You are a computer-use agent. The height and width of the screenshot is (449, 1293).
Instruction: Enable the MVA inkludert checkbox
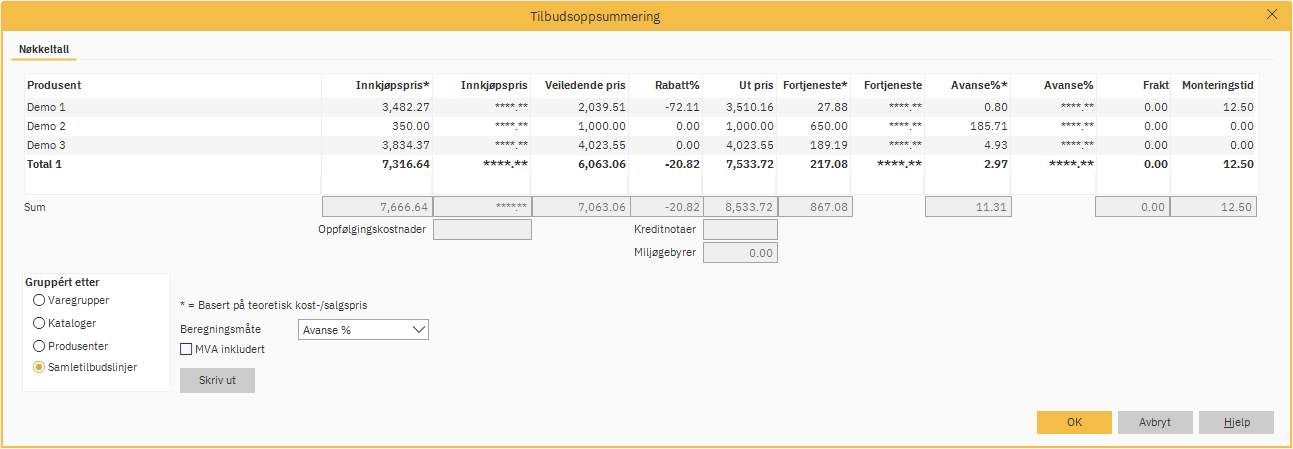tap(186, 350)
